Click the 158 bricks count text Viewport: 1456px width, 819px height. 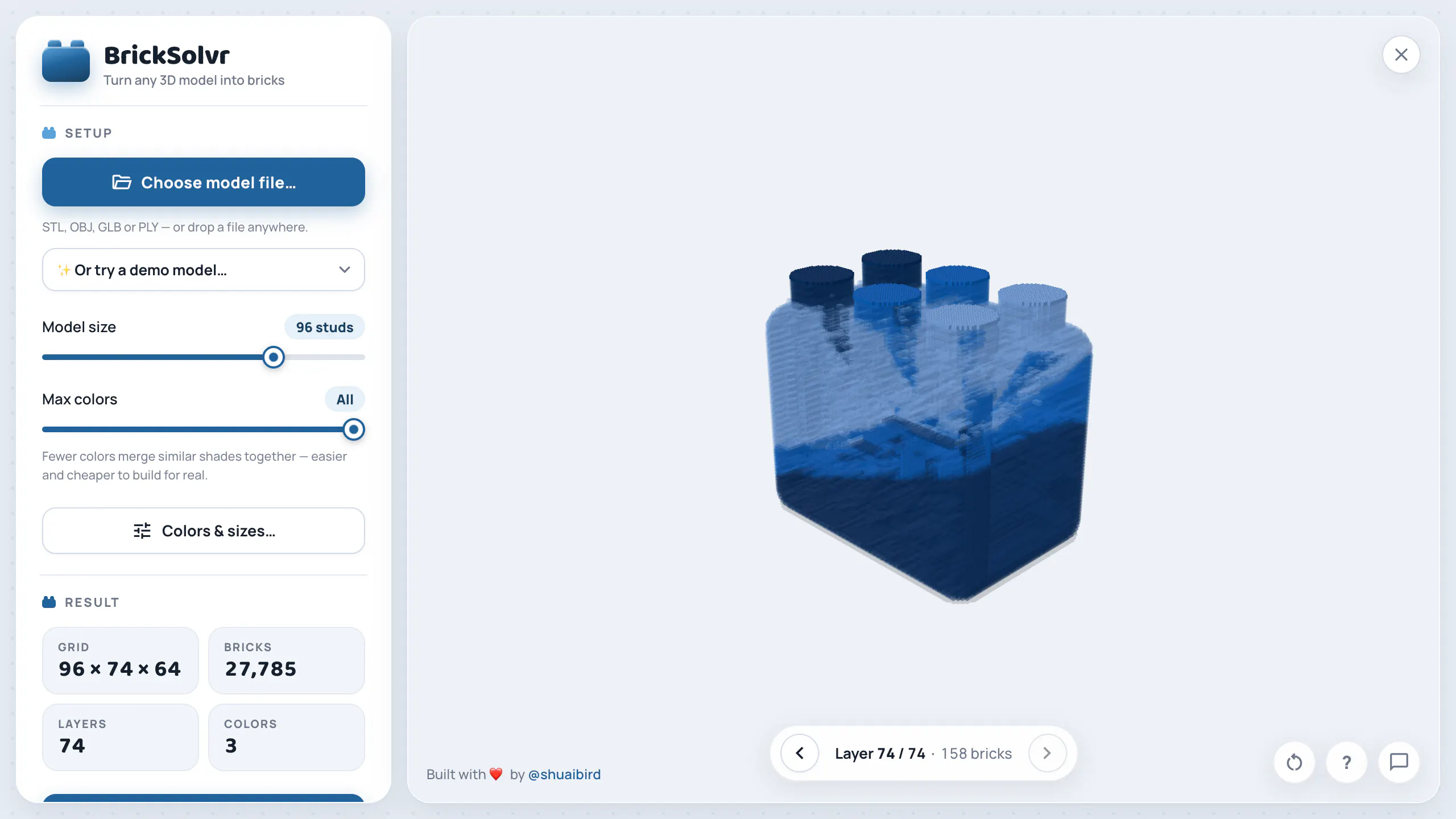(977, 753)
